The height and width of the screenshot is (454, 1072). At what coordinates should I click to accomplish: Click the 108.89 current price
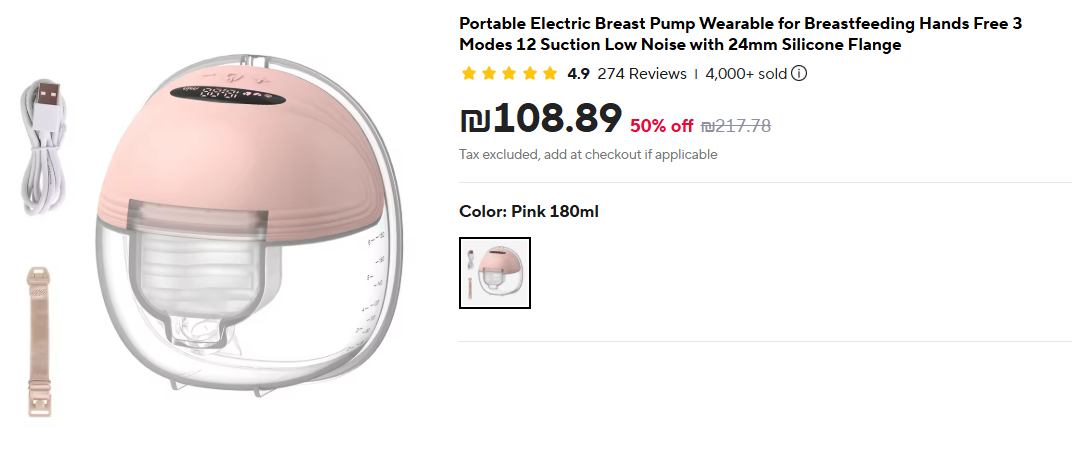click(557, 119)
